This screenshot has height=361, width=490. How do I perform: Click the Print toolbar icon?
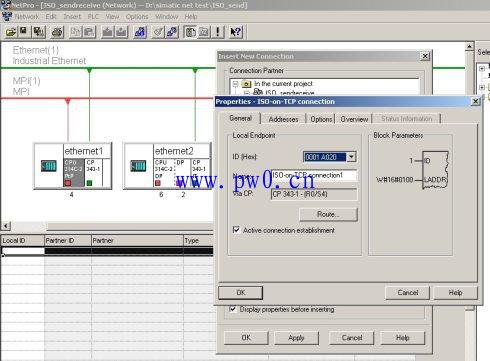point(57,32)
